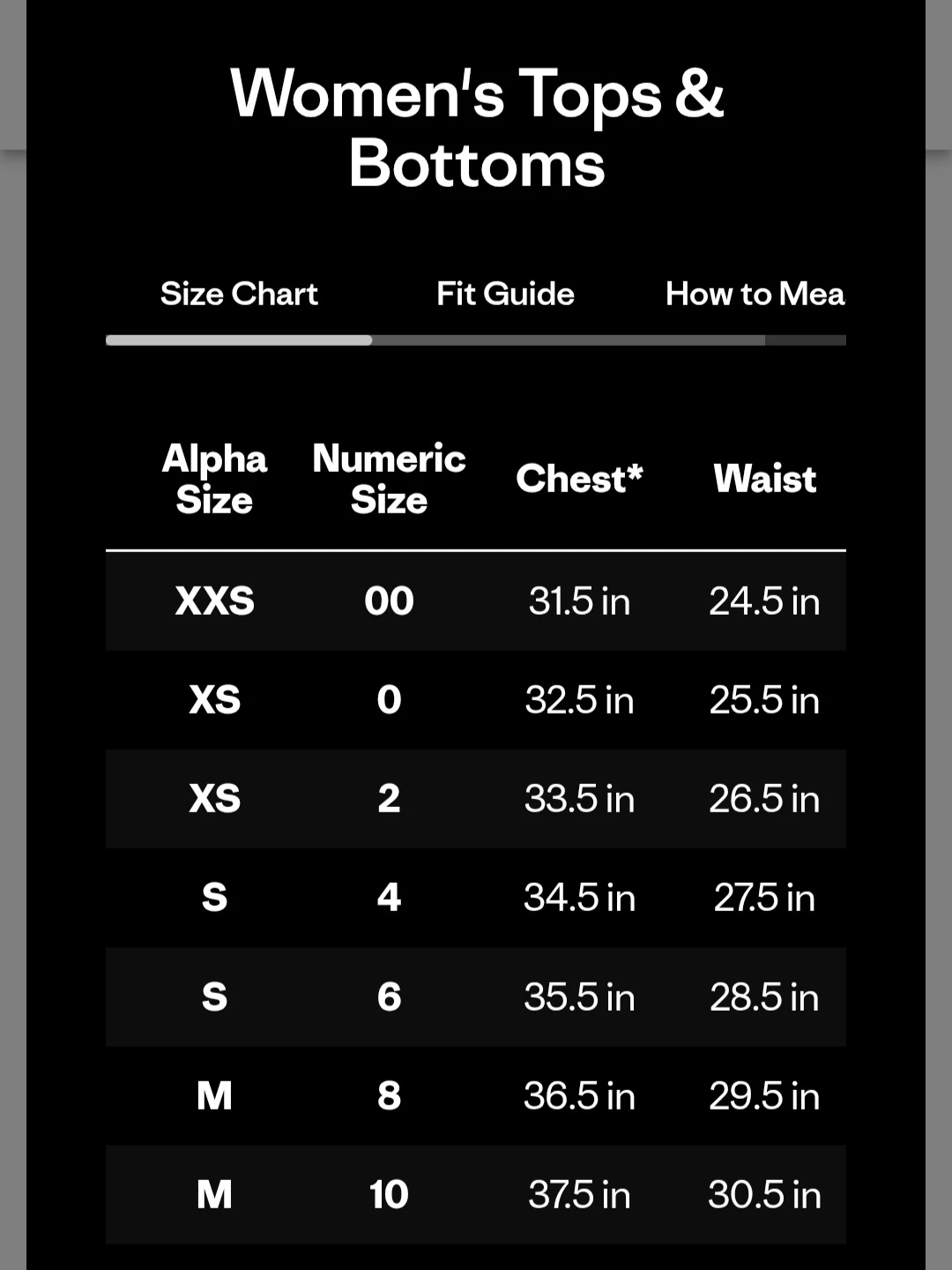This screenshot has height=1270, width=952.
Task: Select numeric size 4 cell
Action: pos(389,898)
